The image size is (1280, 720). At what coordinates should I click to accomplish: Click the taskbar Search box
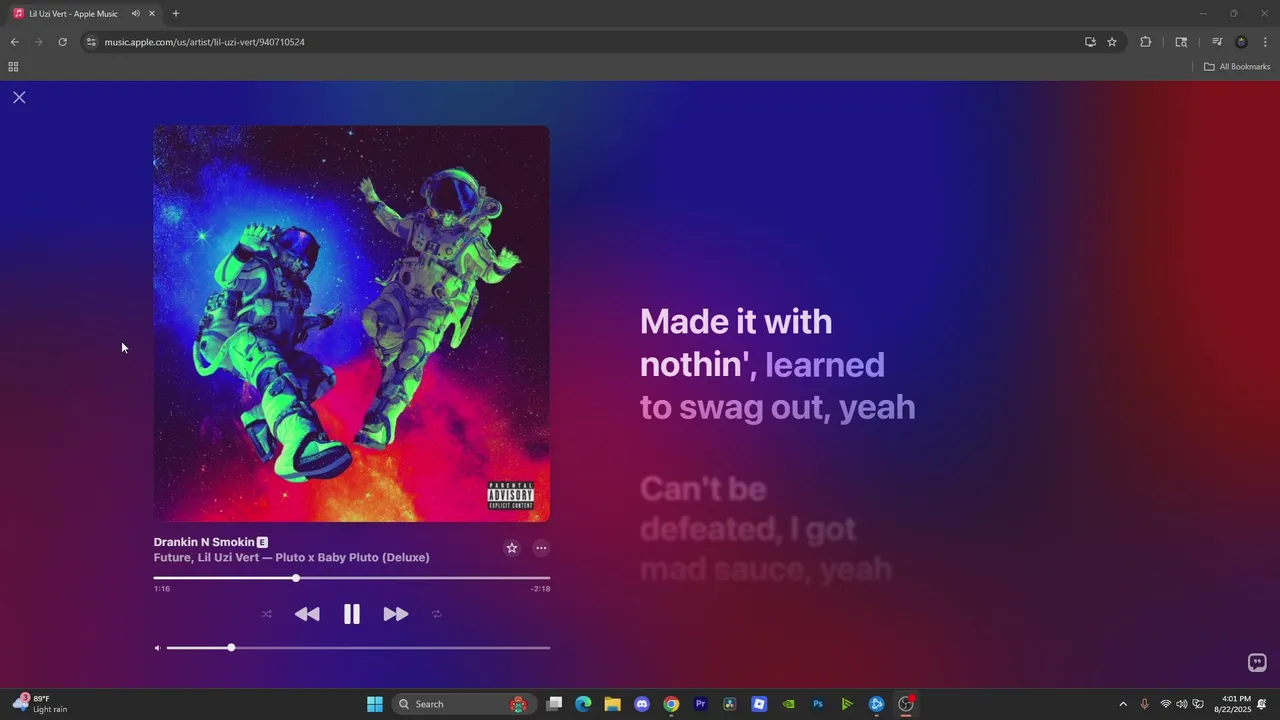tap(463, 704)
